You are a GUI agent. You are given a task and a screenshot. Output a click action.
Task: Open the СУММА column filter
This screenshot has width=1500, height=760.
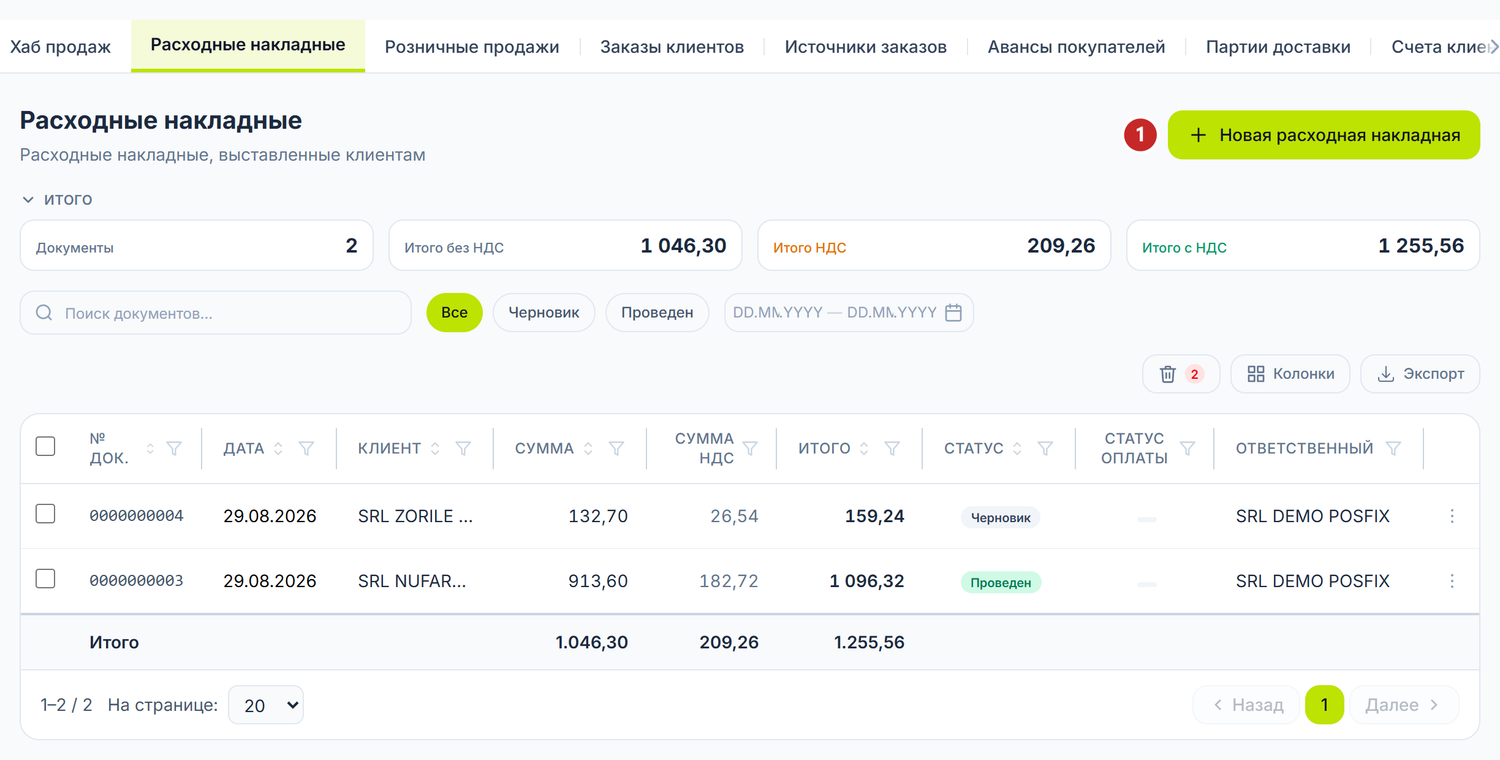617,449
